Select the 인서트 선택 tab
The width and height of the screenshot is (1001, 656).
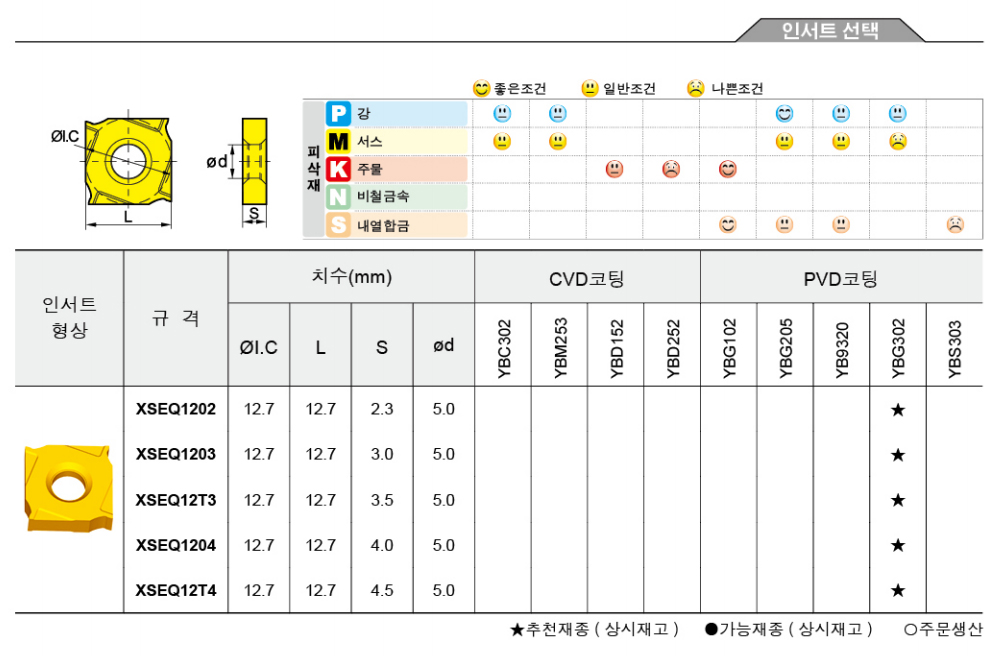pyautogui.click(x=830, y=31)
